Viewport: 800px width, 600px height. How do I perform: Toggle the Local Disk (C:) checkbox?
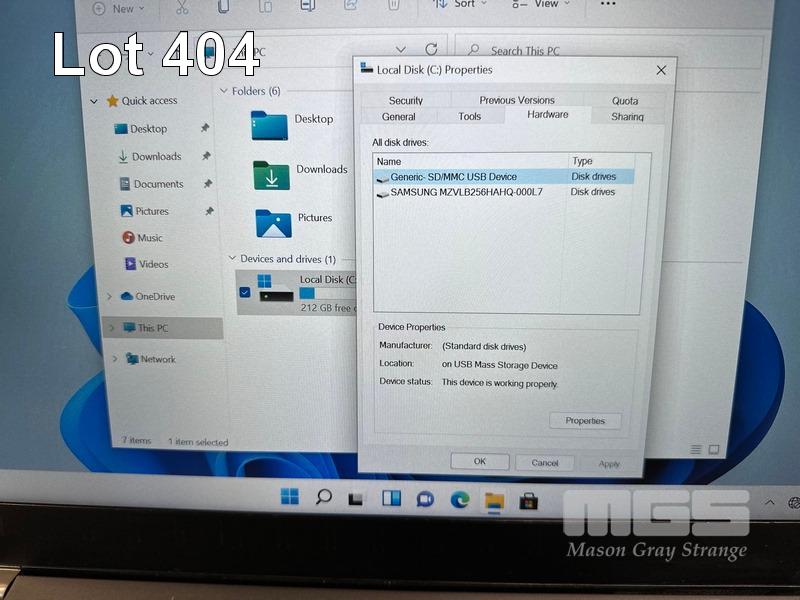[246, 292]
